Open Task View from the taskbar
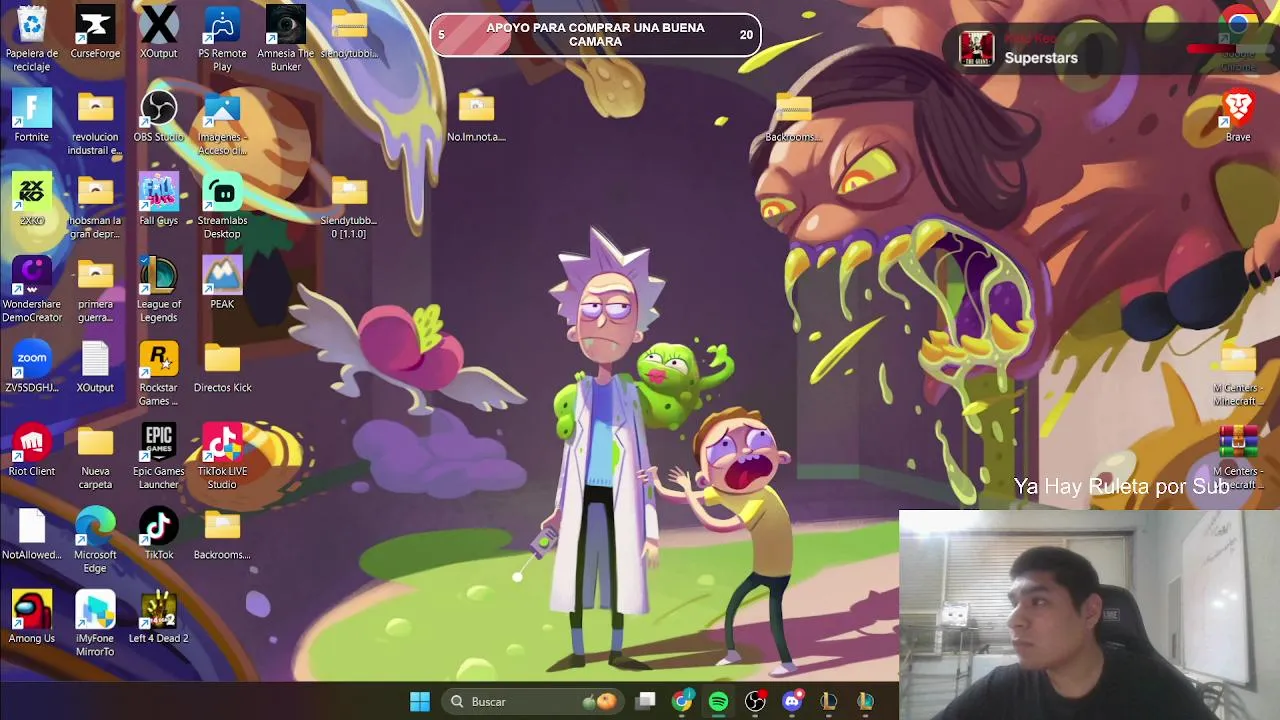 [x=645, y=702]
